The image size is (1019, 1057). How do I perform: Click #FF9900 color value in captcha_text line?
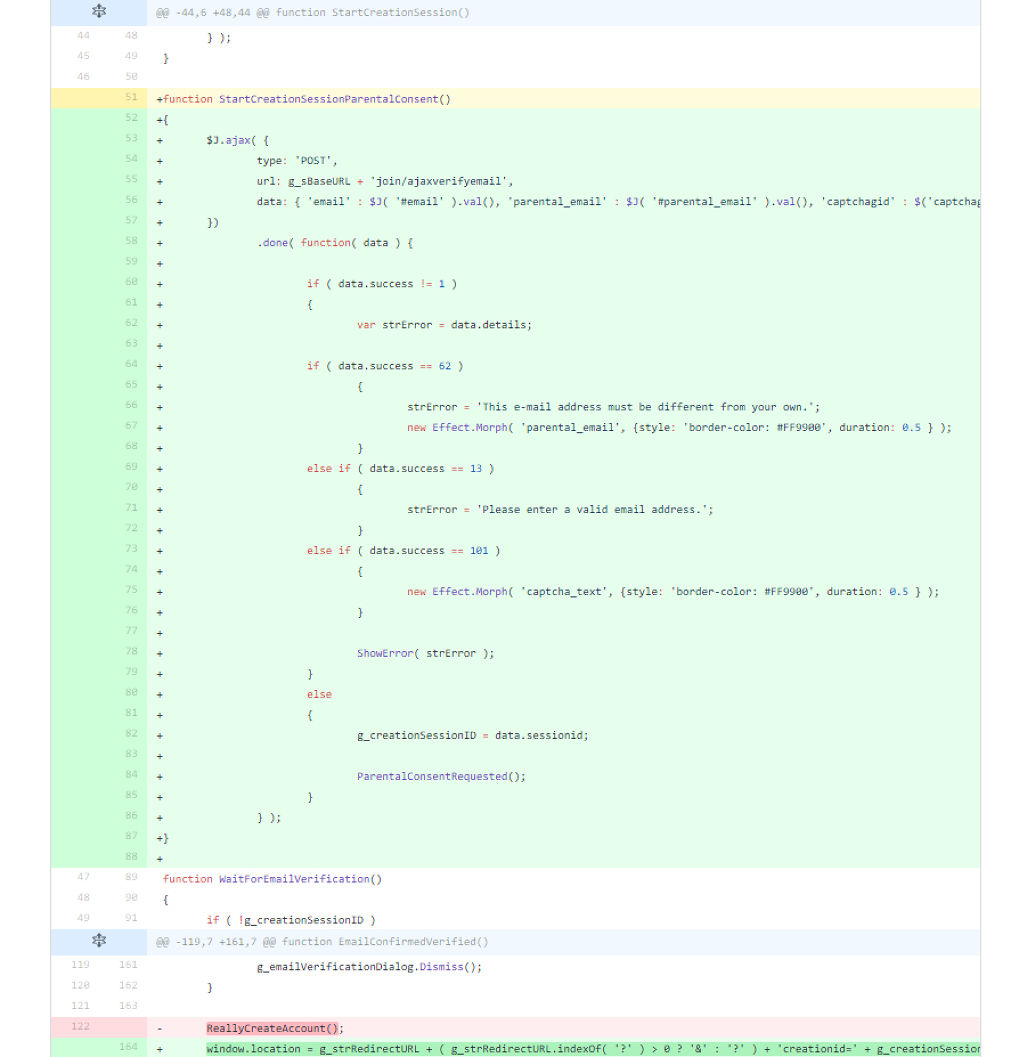point(790,591)
